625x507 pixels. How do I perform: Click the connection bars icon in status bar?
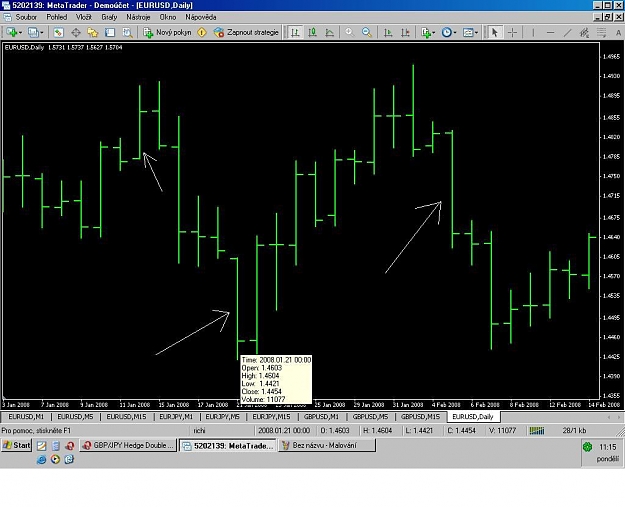coord(537,430)
